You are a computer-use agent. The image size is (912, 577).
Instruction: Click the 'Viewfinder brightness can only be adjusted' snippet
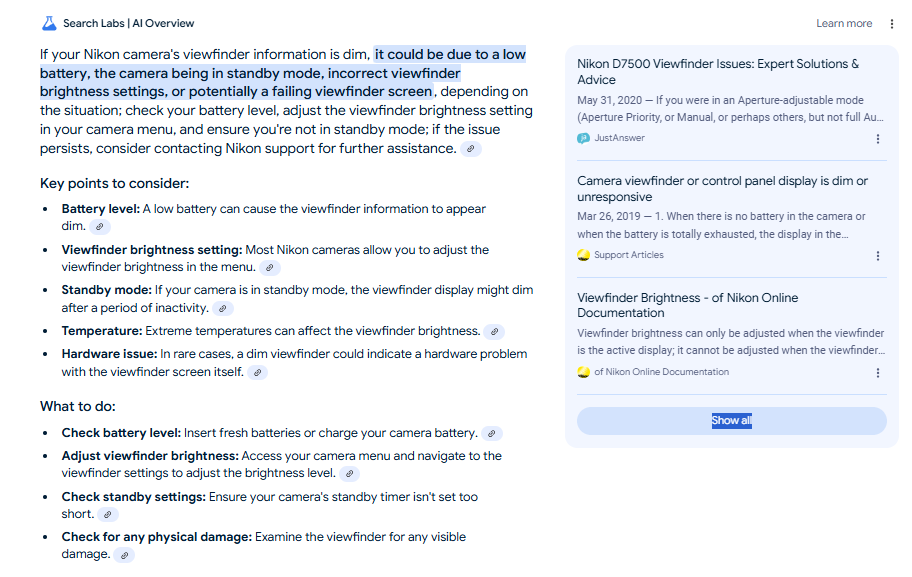coord(731,341)
